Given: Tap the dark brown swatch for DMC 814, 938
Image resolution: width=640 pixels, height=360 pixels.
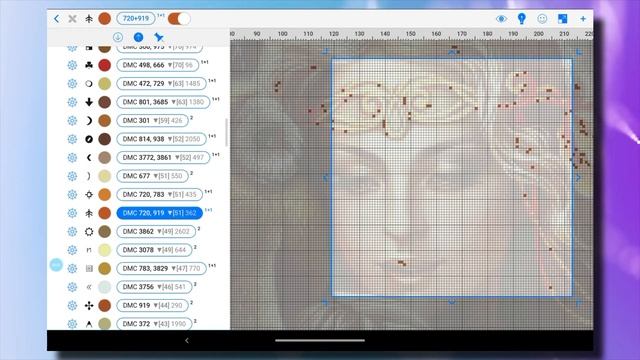Looking at the screenshot, I should (104, 139).
